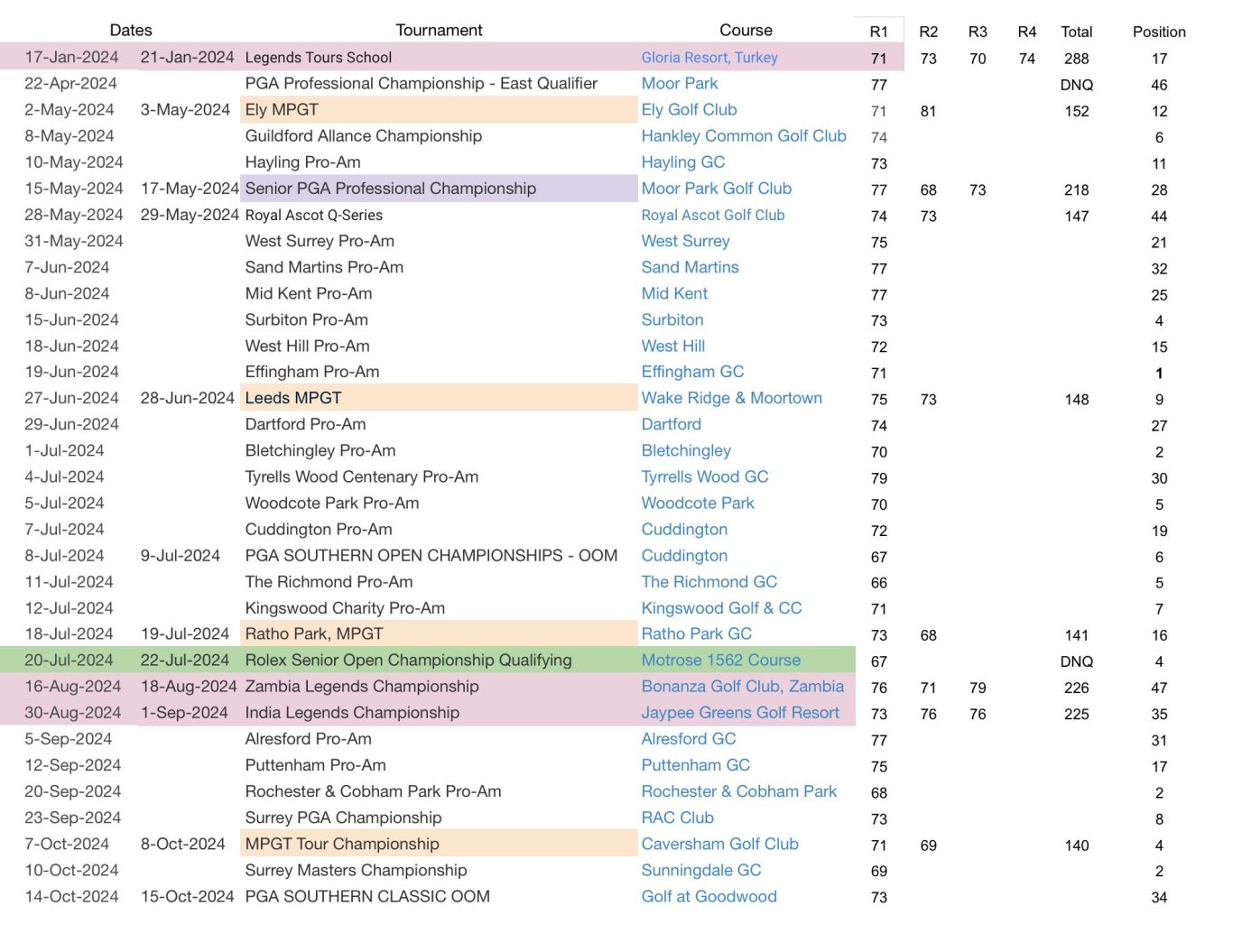Viewport: 1233px width, 952px height.
Task: Select the MPGT Tour Championship cell
Action: coord(440,844)
